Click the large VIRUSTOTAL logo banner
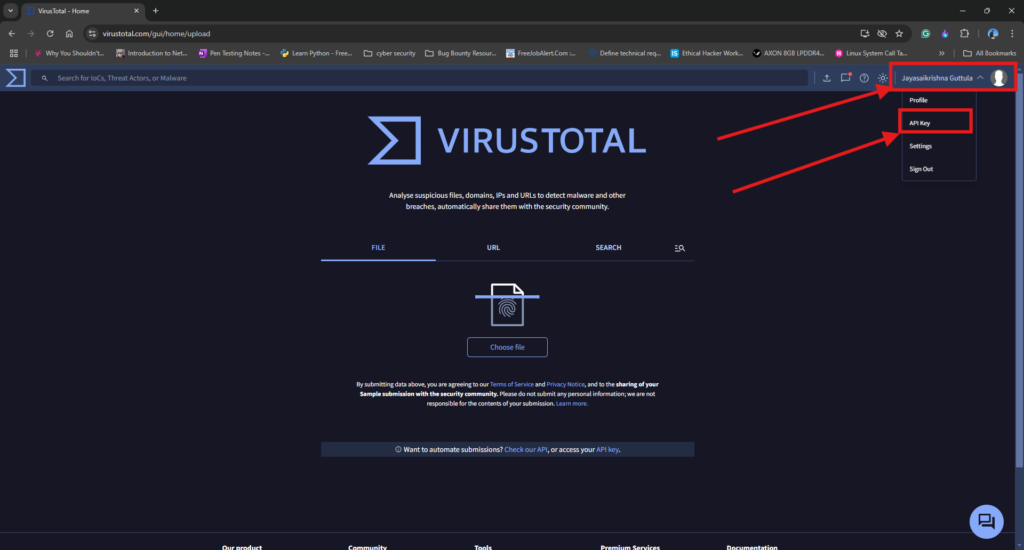This screenshot has height=550, width=1024. [507, 140]
